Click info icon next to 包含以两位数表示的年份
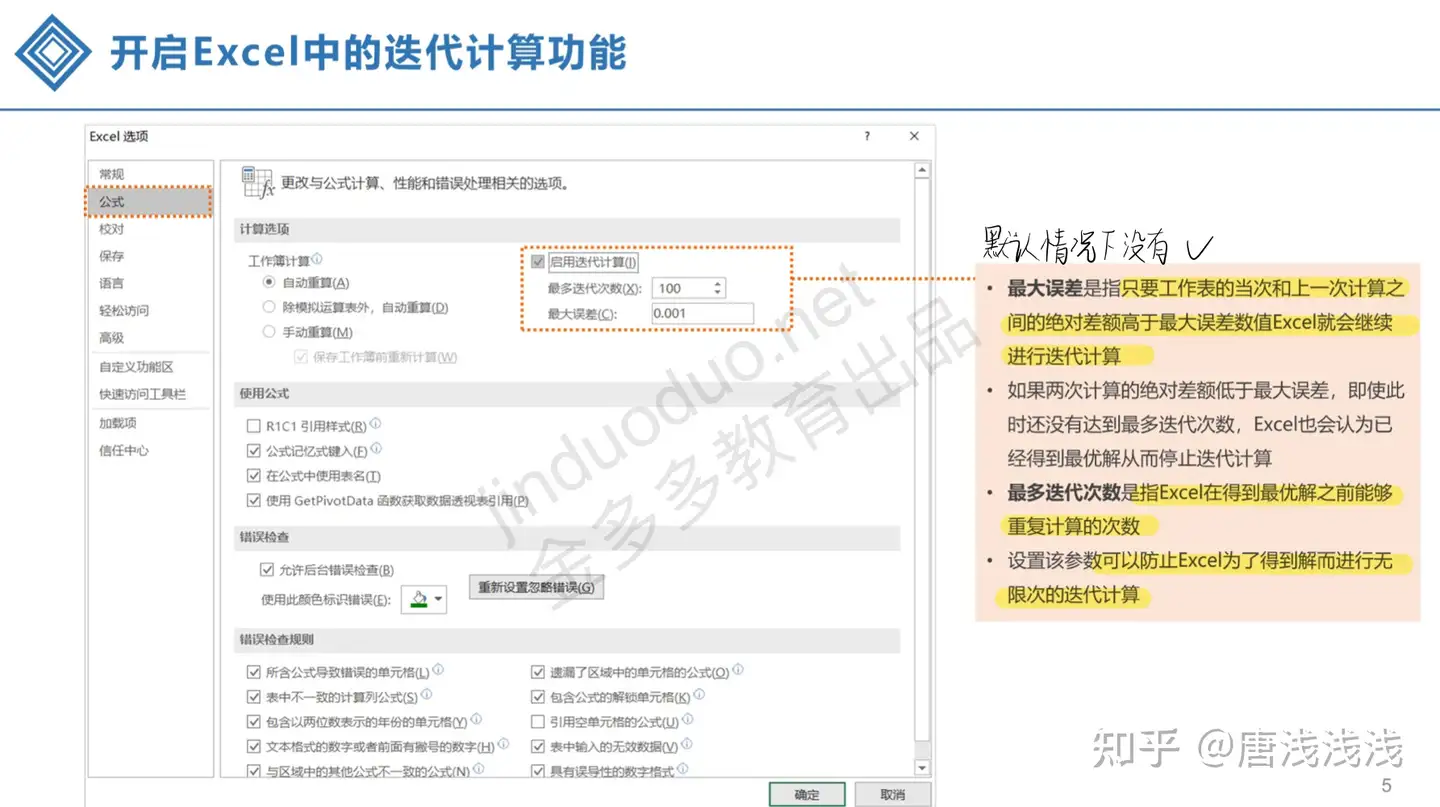Image resolution: width=1440 pixels, height=807 pixels. pos(476,719)
